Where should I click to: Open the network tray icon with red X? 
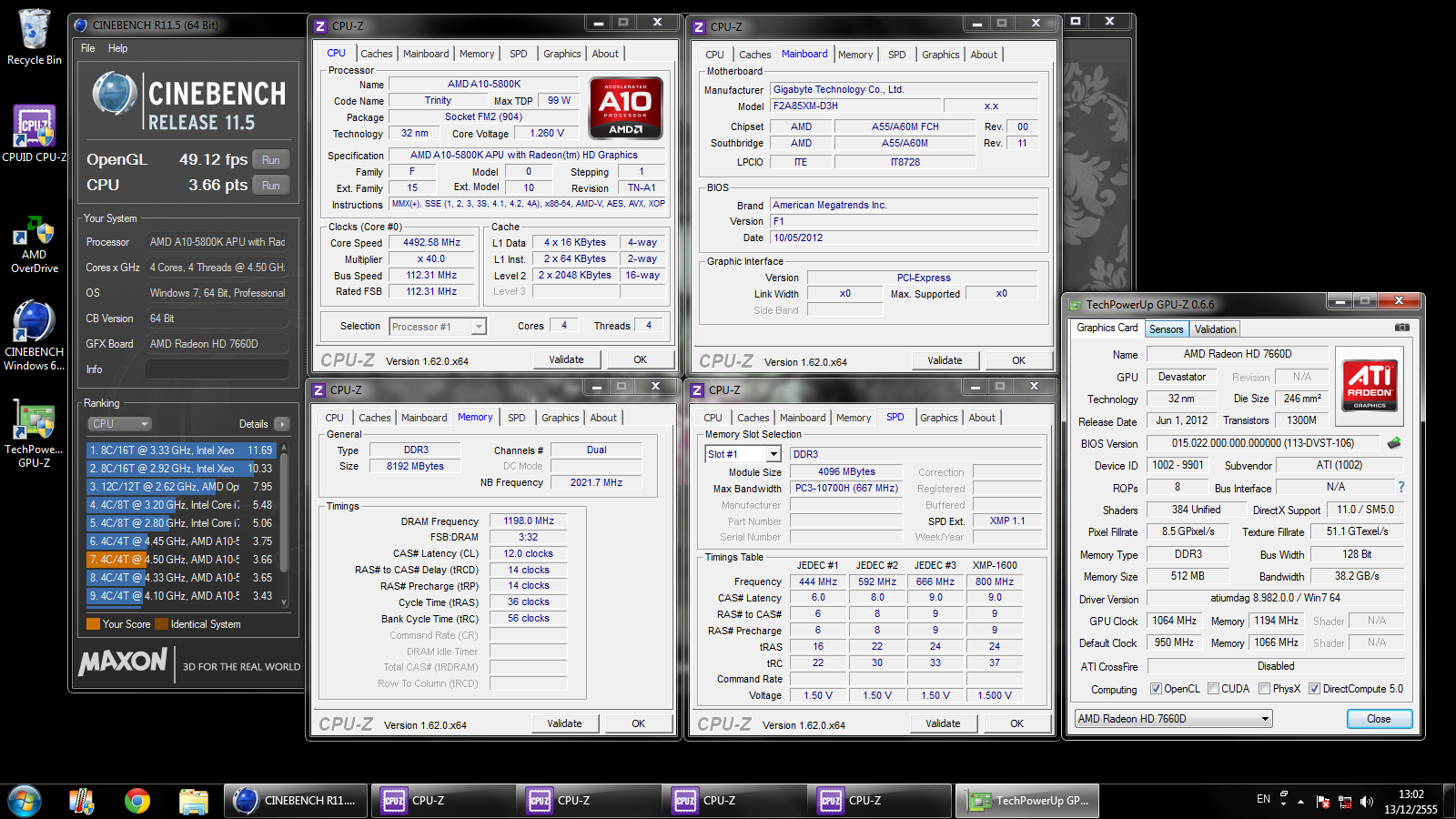[1343, 802]
